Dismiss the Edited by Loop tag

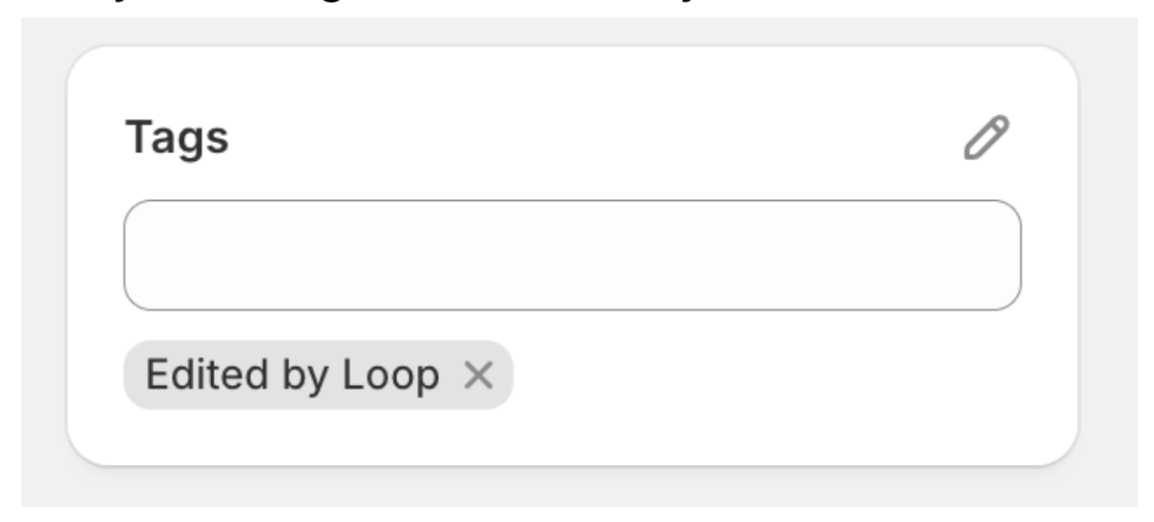coord(479,375)
